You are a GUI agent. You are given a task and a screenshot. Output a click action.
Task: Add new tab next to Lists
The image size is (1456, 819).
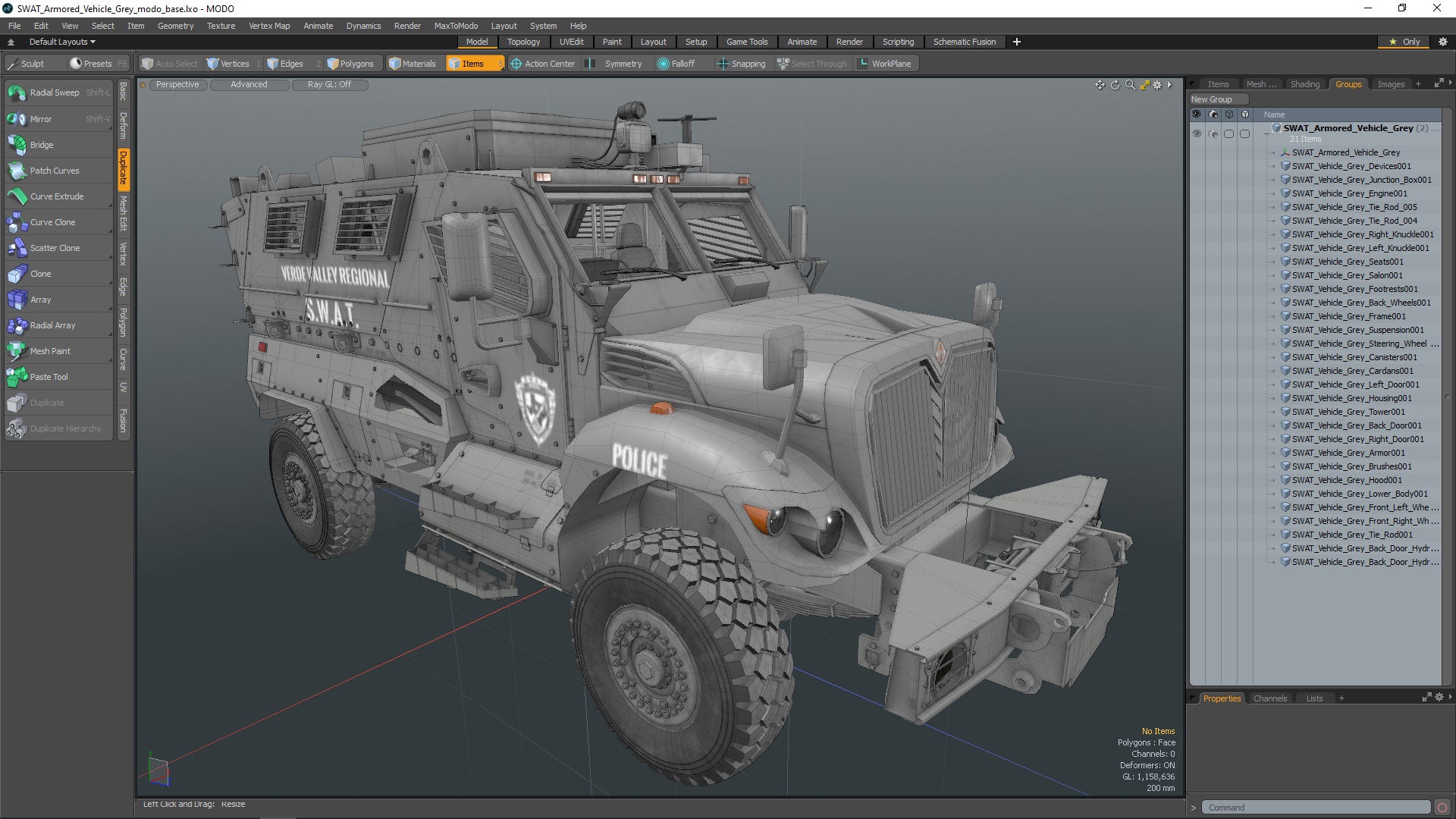point(1341,698)
